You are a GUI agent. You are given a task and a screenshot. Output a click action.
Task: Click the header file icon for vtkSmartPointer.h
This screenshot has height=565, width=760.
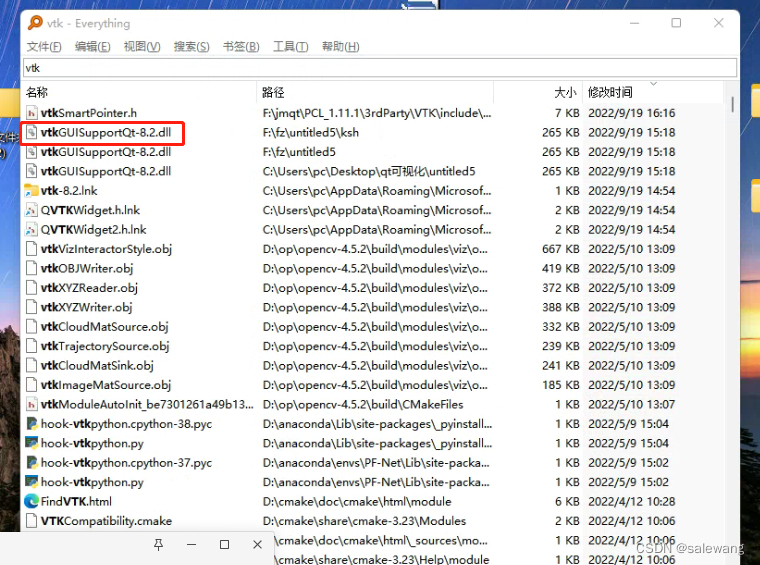pyautogui.click(x=32, y=113)
